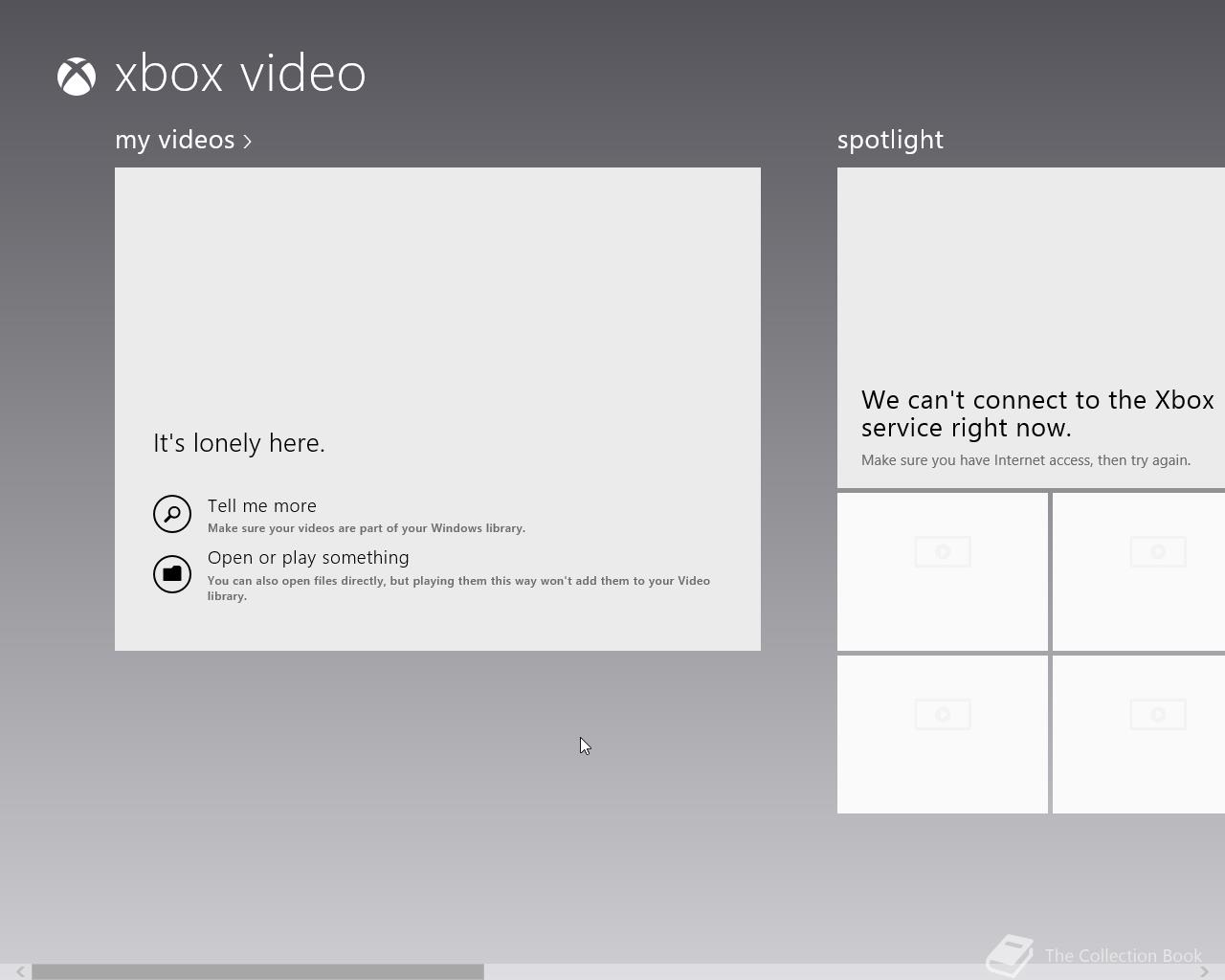Click the 'It's lonely here.' text

pyautogui.click(x=239, y=443)
